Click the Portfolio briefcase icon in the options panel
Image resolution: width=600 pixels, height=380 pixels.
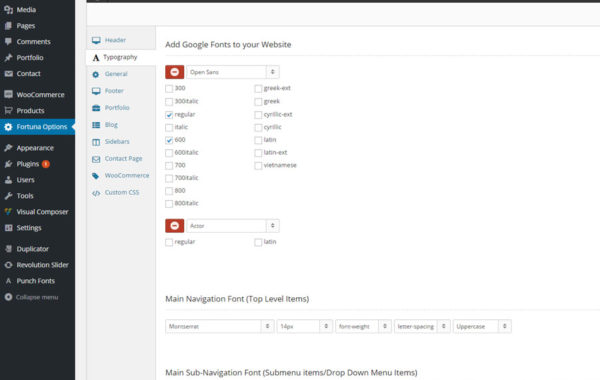96,108
